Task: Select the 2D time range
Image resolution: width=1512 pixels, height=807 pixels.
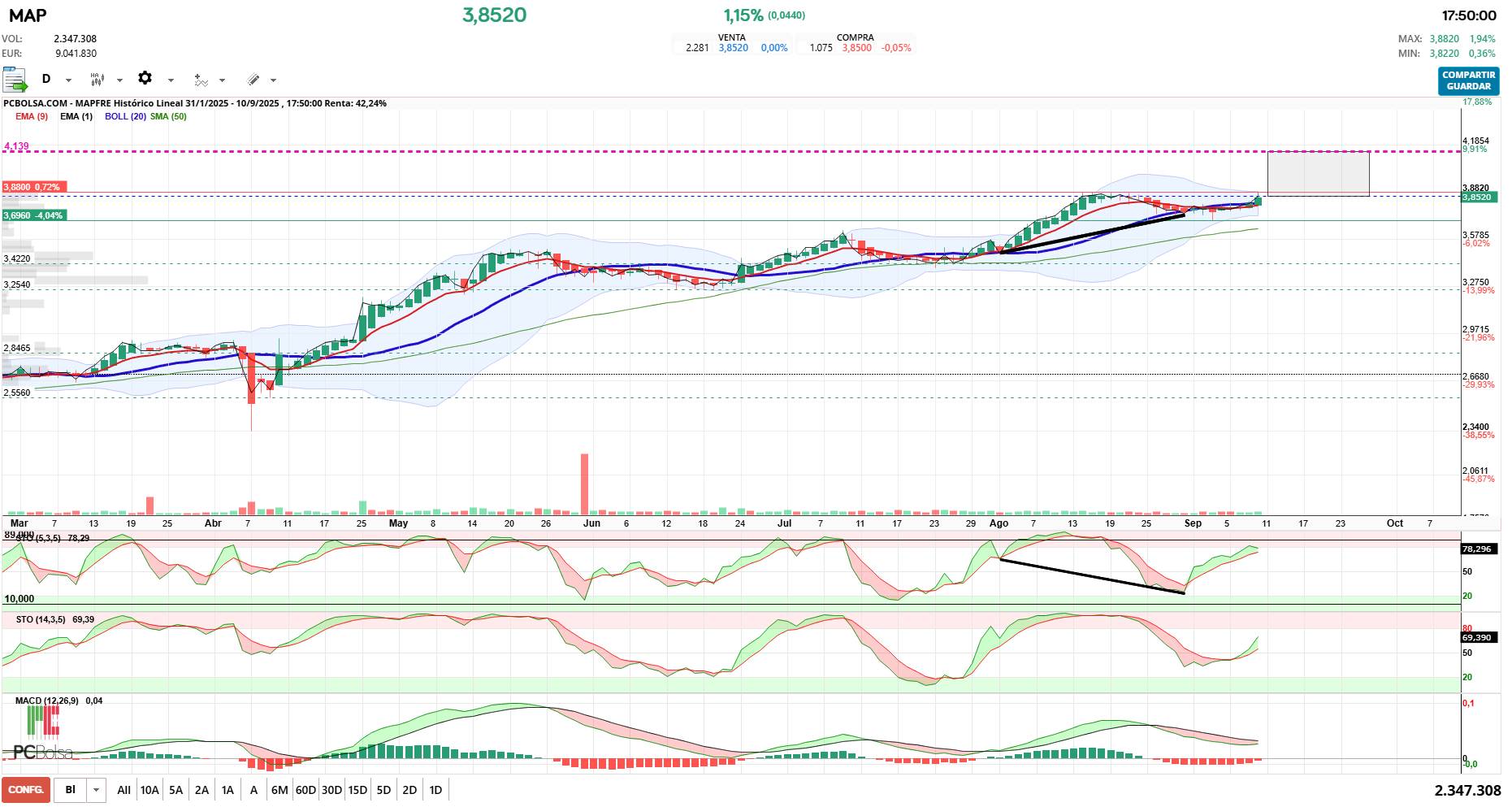Action: coord(409,790)
